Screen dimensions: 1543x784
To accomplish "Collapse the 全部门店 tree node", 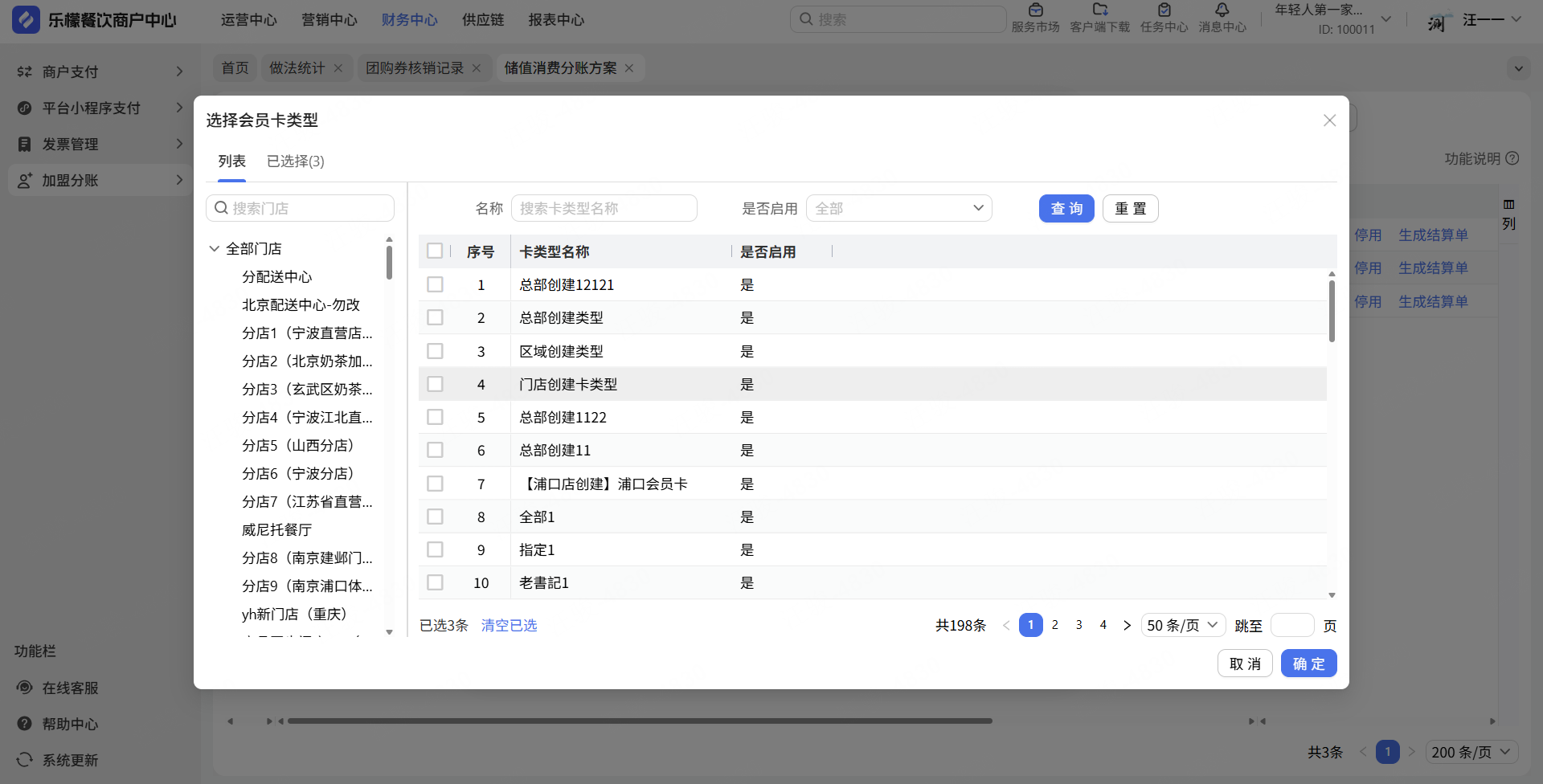I will point(215,249).
